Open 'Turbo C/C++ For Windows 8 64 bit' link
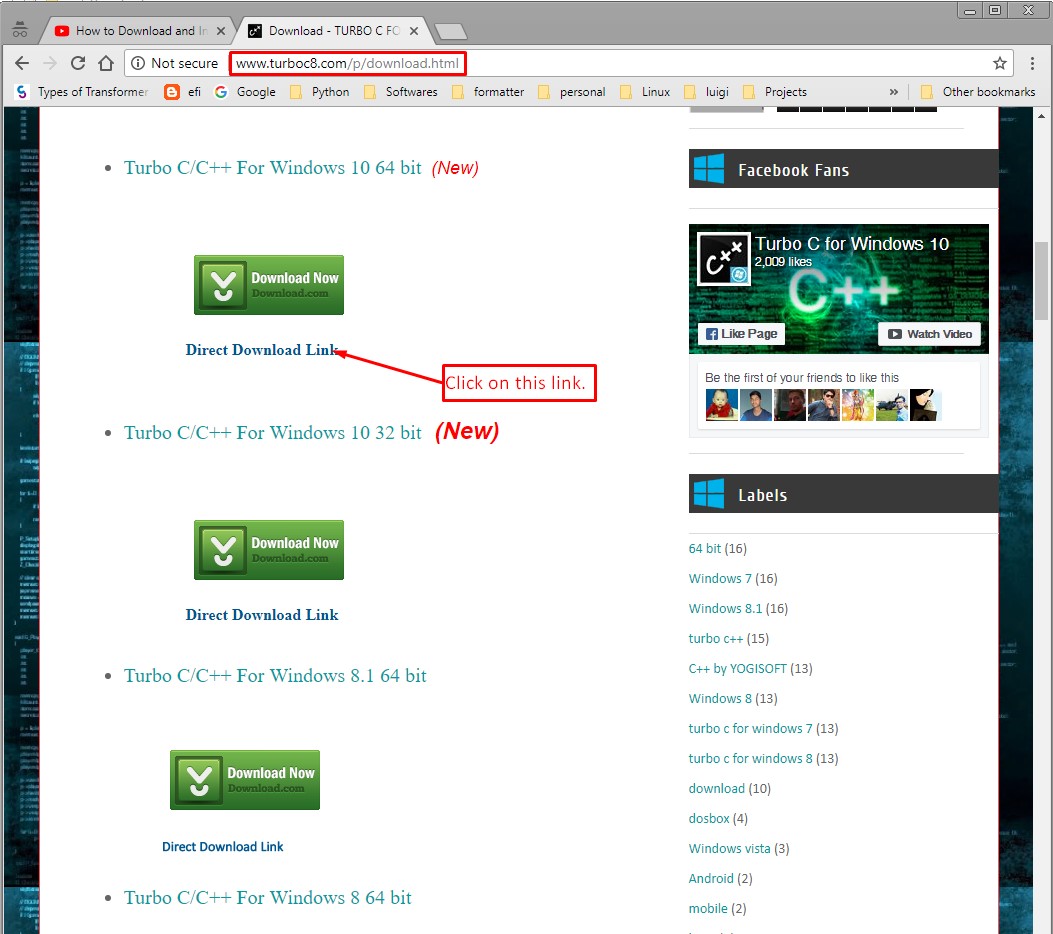The width and height of the screenshot is (1053, 934). (267, 898)
